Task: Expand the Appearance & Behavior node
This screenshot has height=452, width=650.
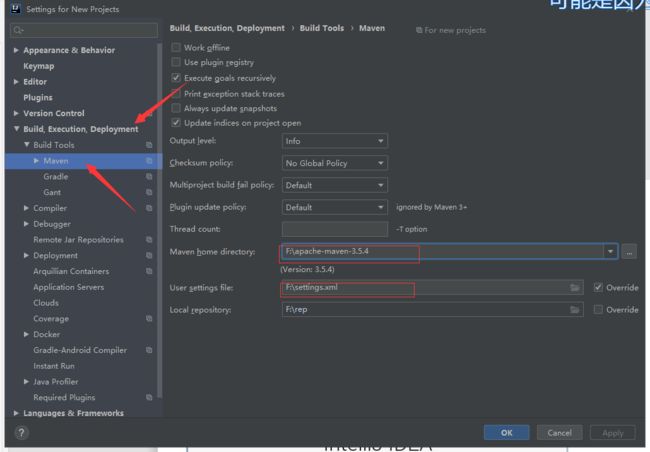Action: (16, 50)
